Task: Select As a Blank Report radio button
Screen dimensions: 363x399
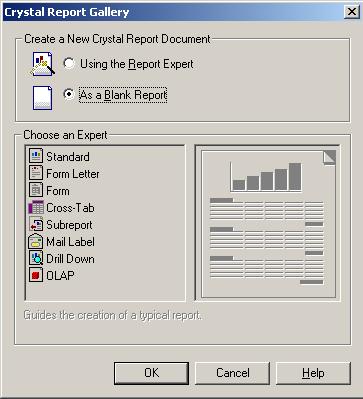Action: coord(69,94)
